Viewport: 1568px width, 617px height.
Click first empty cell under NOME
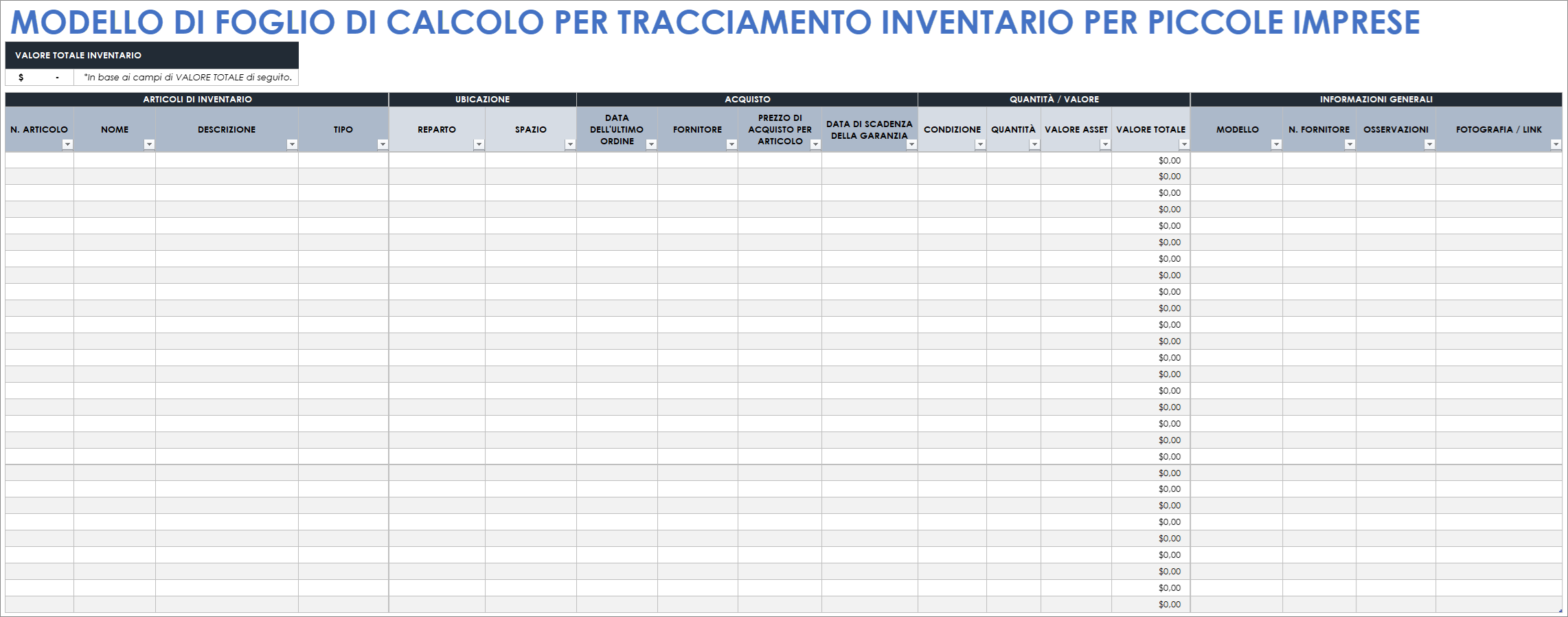[x=115, y=160]
